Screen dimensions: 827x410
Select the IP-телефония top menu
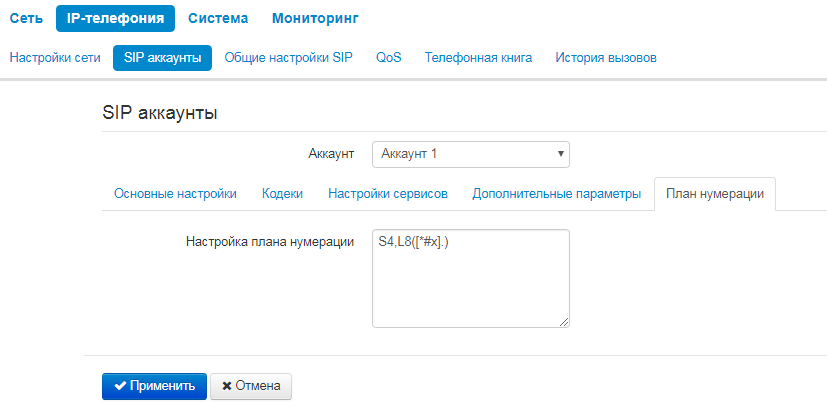[115, 18]
